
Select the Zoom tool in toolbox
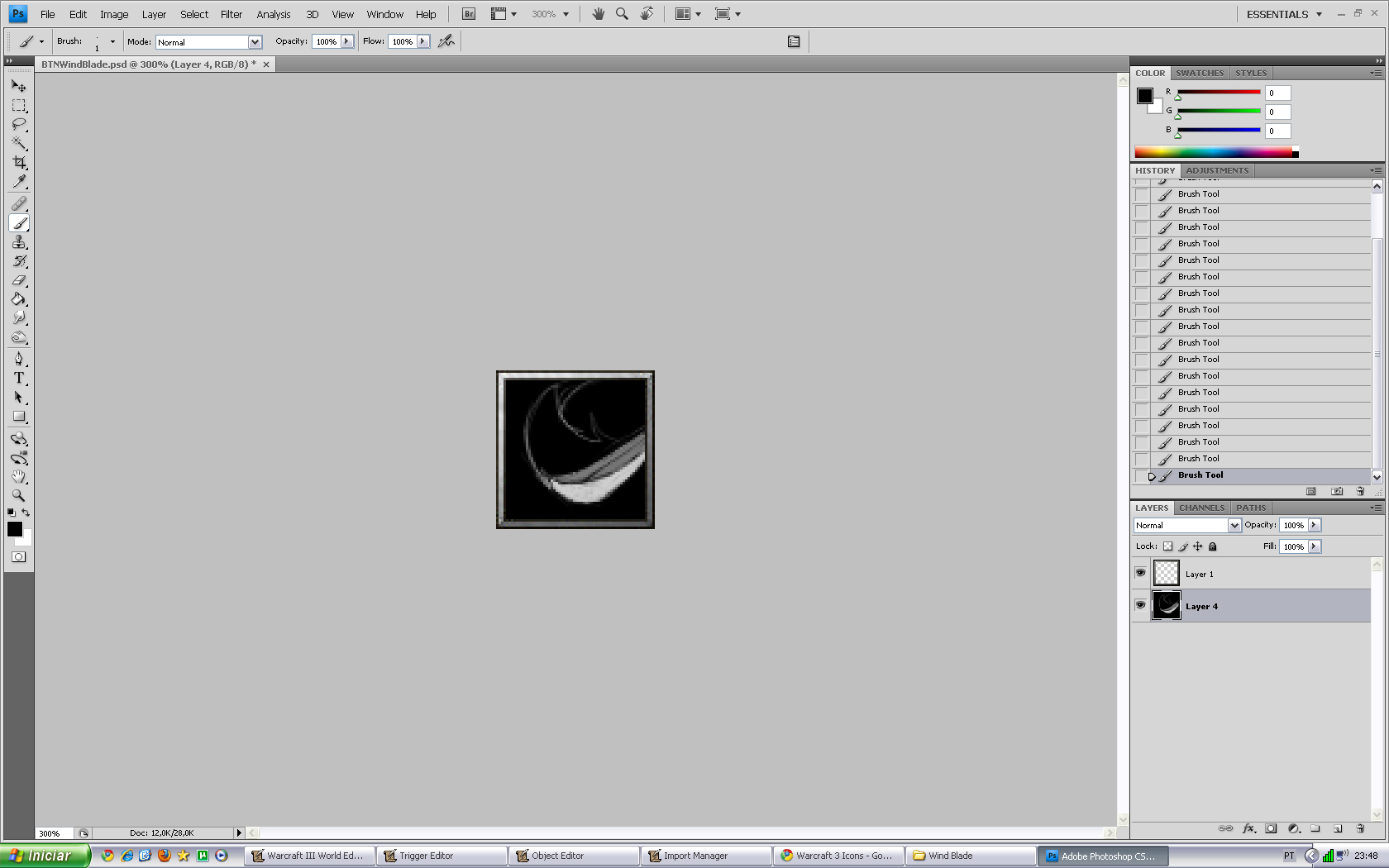pos(19,496)
